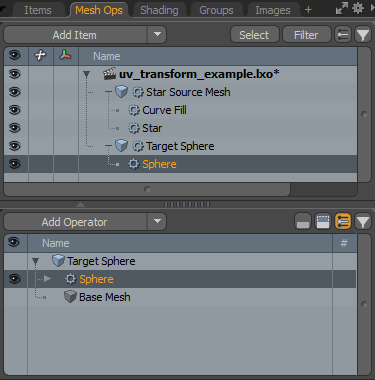
Task: Open the Images tab
Action: (x=273, y=10)
